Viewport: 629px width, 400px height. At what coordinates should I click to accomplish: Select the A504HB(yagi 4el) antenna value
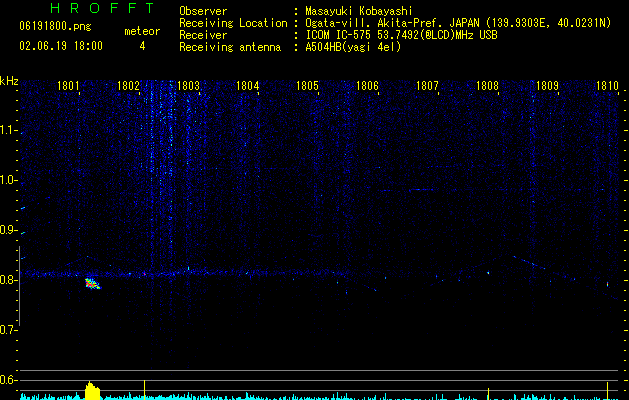tap(353, 47)
